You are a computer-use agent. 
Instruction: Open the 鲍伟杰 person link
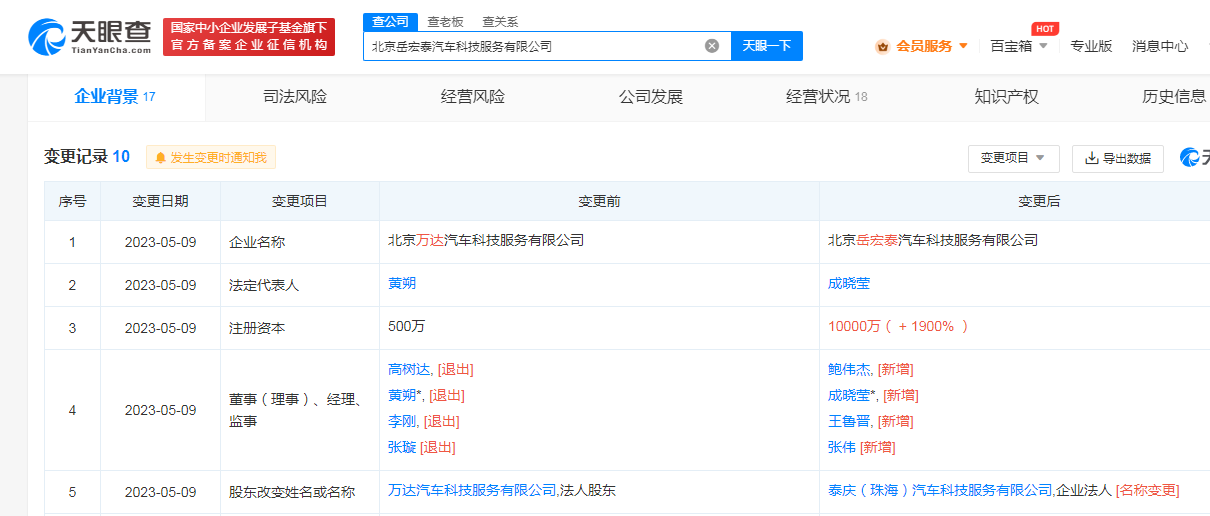[849, 370]
